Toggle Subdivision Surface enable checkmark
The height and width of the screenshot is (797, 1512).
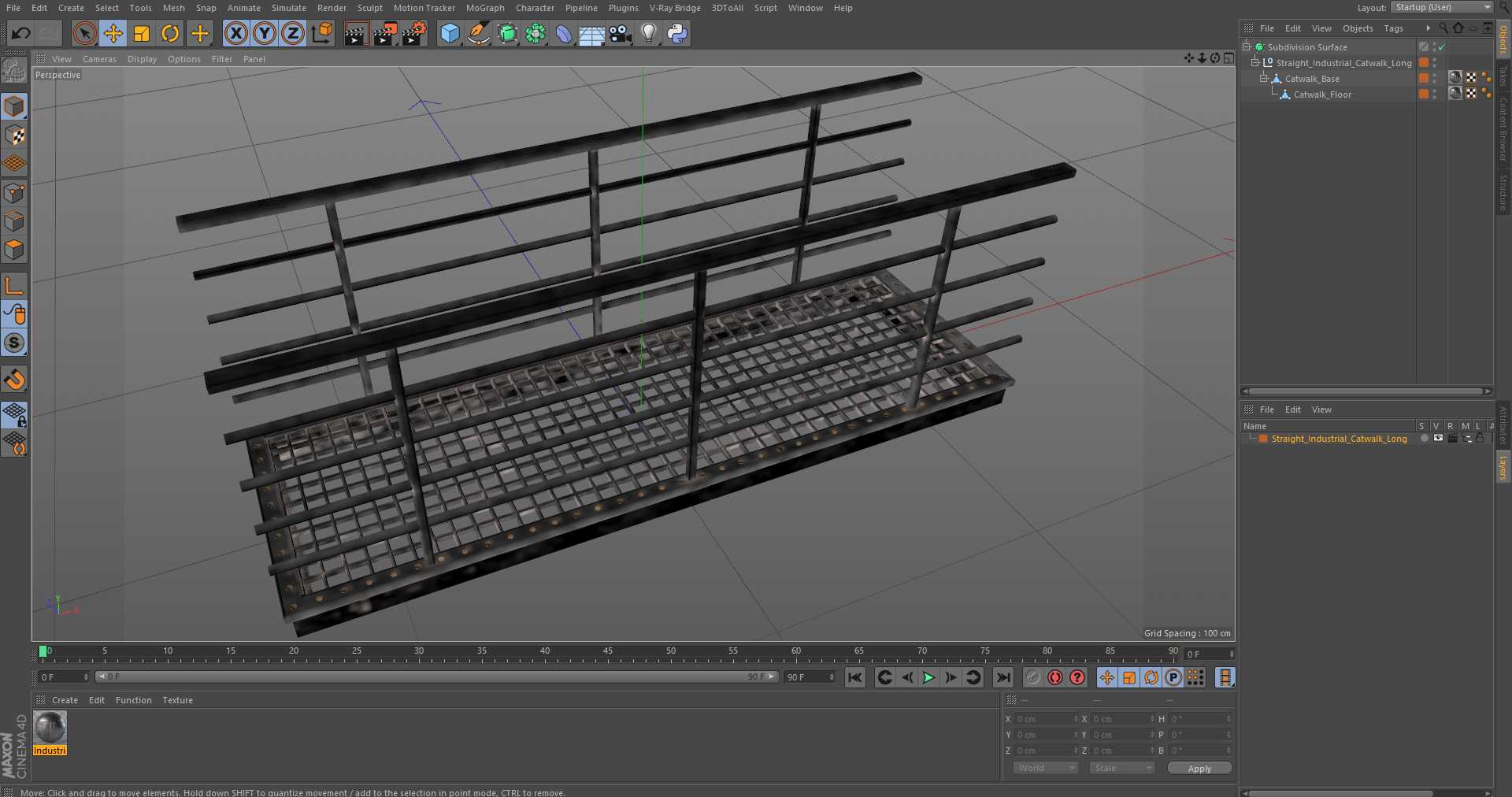[x=1442, y=47]
